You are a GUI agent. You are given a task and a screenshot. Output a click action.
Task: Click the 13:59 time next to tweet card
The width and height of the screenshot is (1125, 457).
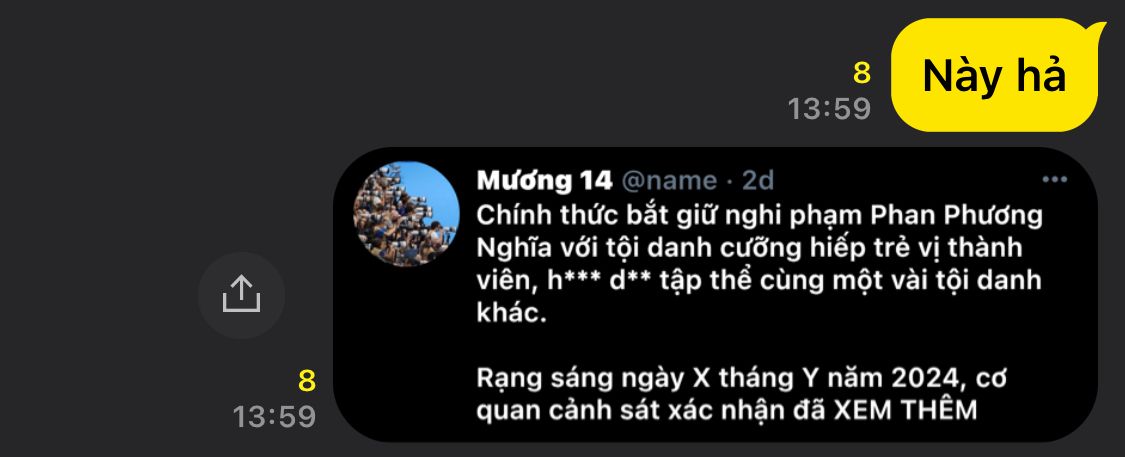click(x=274, y=416)
